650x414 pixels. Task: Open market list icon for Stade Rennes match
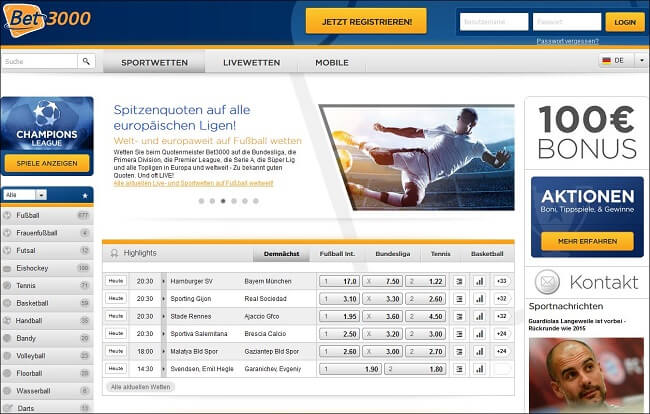[x=459, y=317]
